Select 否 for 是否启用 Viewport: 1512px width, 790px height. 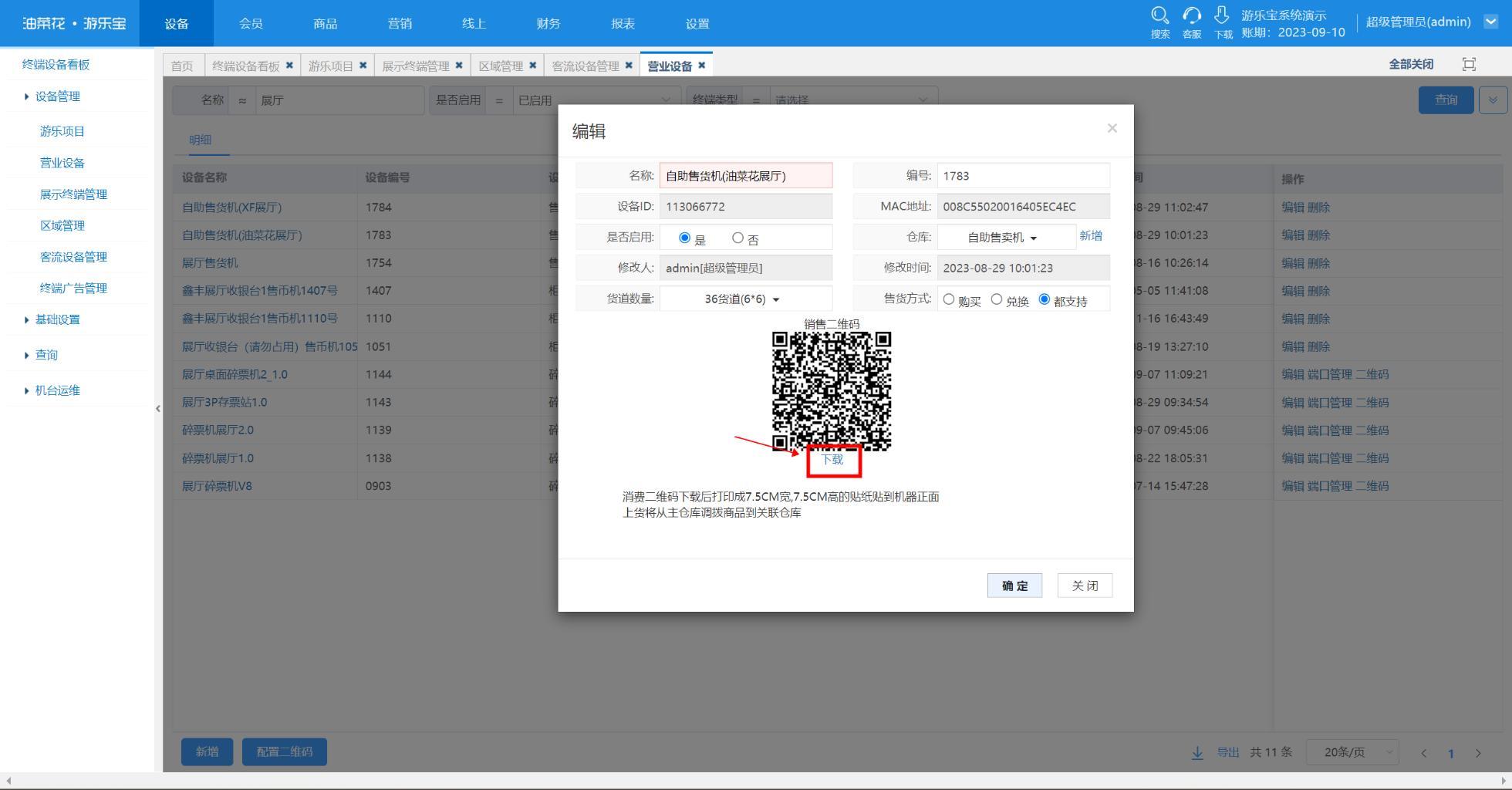737,238
